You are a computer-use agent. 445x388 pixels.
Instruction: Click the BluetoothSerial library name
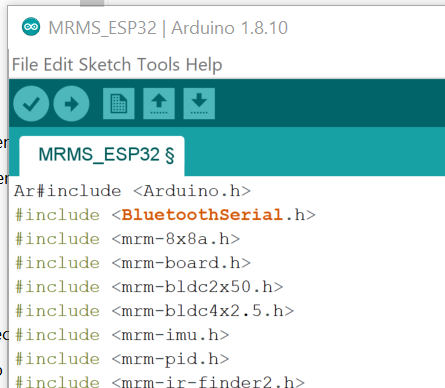[202, 215]
